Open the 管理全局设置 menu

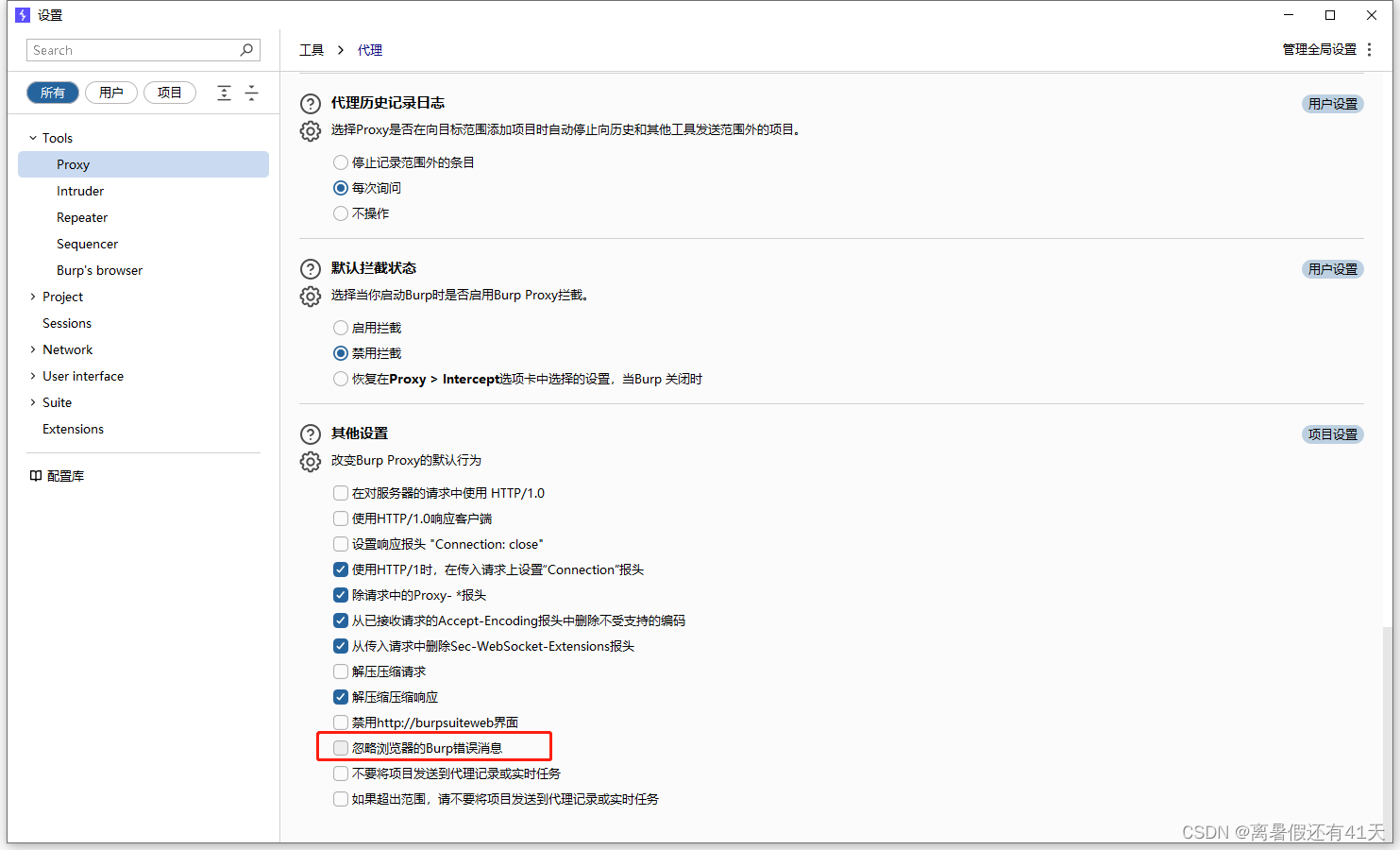click(1319, 49)
